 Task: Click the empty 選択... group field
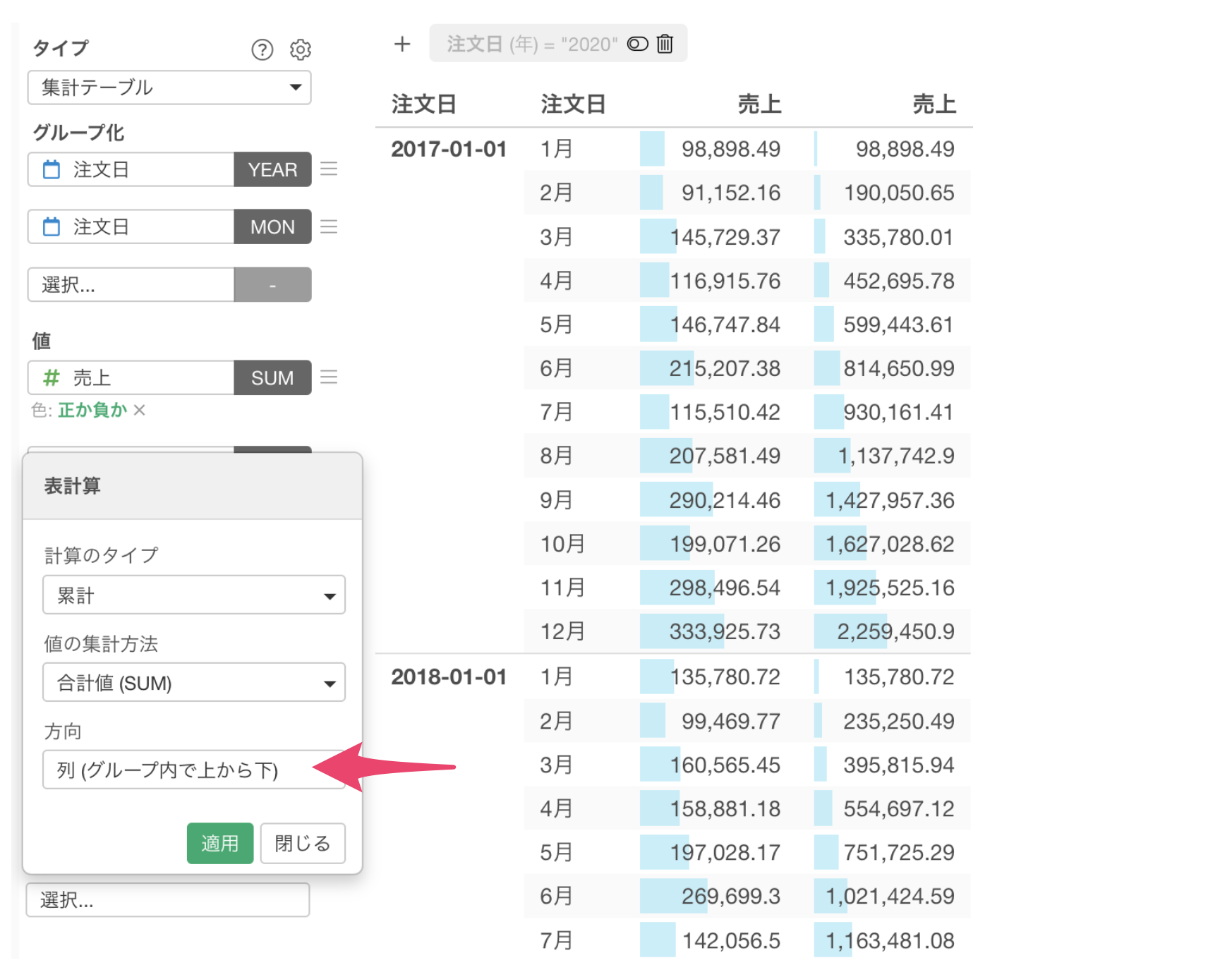pyautogui.click(x=131, y=285)
